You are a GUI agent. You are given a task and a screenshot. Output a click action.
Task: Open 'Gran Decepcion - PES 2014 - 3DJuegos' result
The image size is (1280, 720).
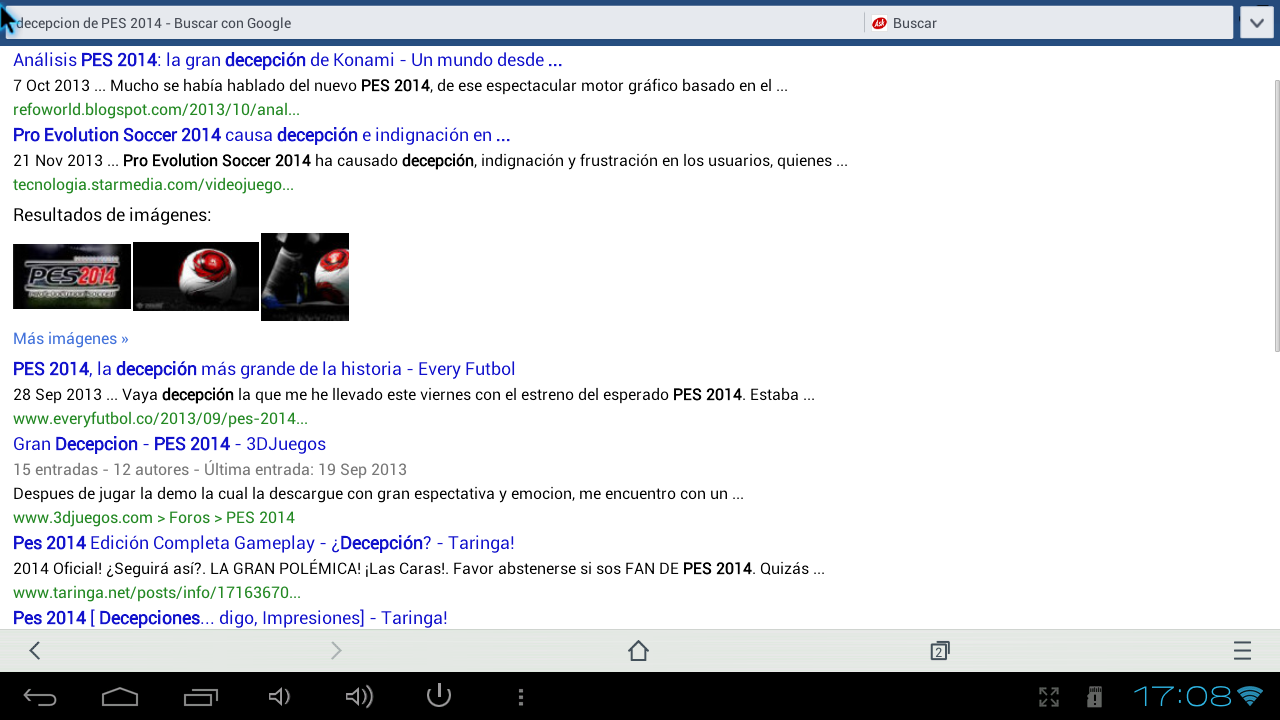click(169, 444)
